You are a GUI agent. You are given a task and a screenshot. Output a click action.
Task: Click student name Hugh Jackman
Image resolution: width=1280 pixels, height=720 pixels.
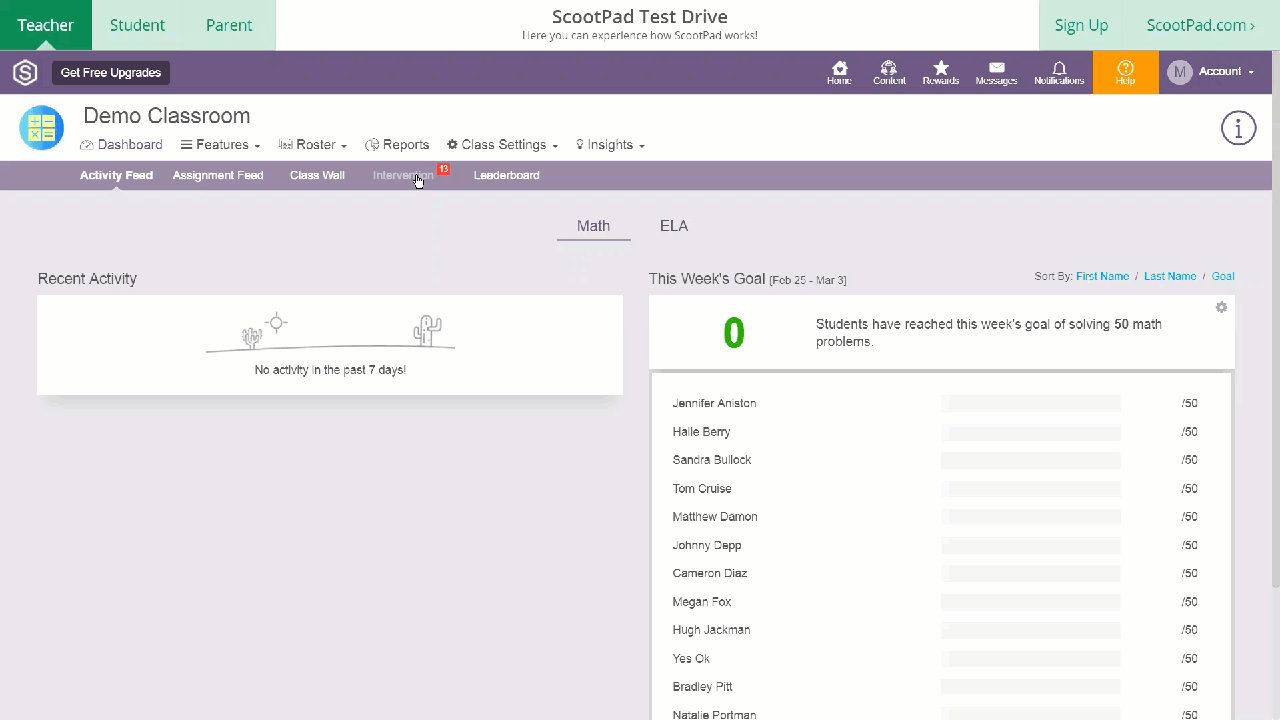point(711,630)
